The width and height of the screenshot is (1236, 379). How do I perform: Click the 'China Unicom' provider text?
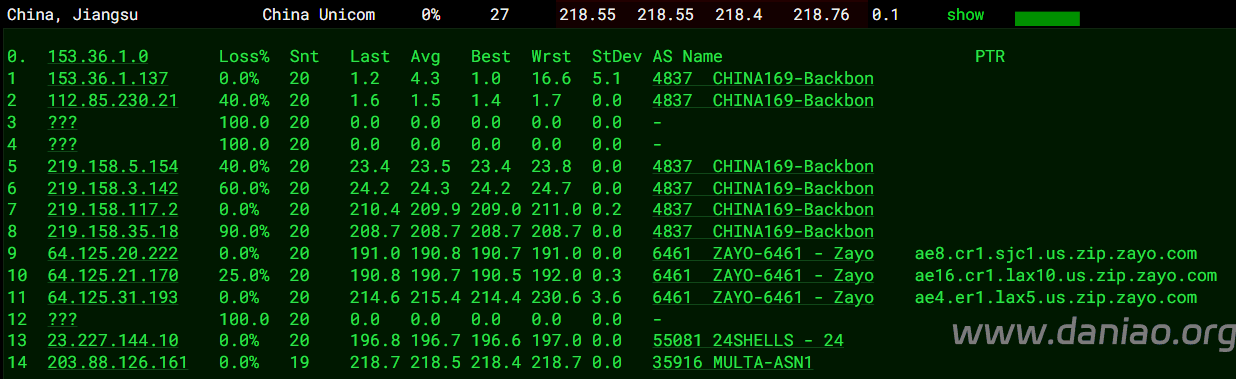click(x=319, y=15)
